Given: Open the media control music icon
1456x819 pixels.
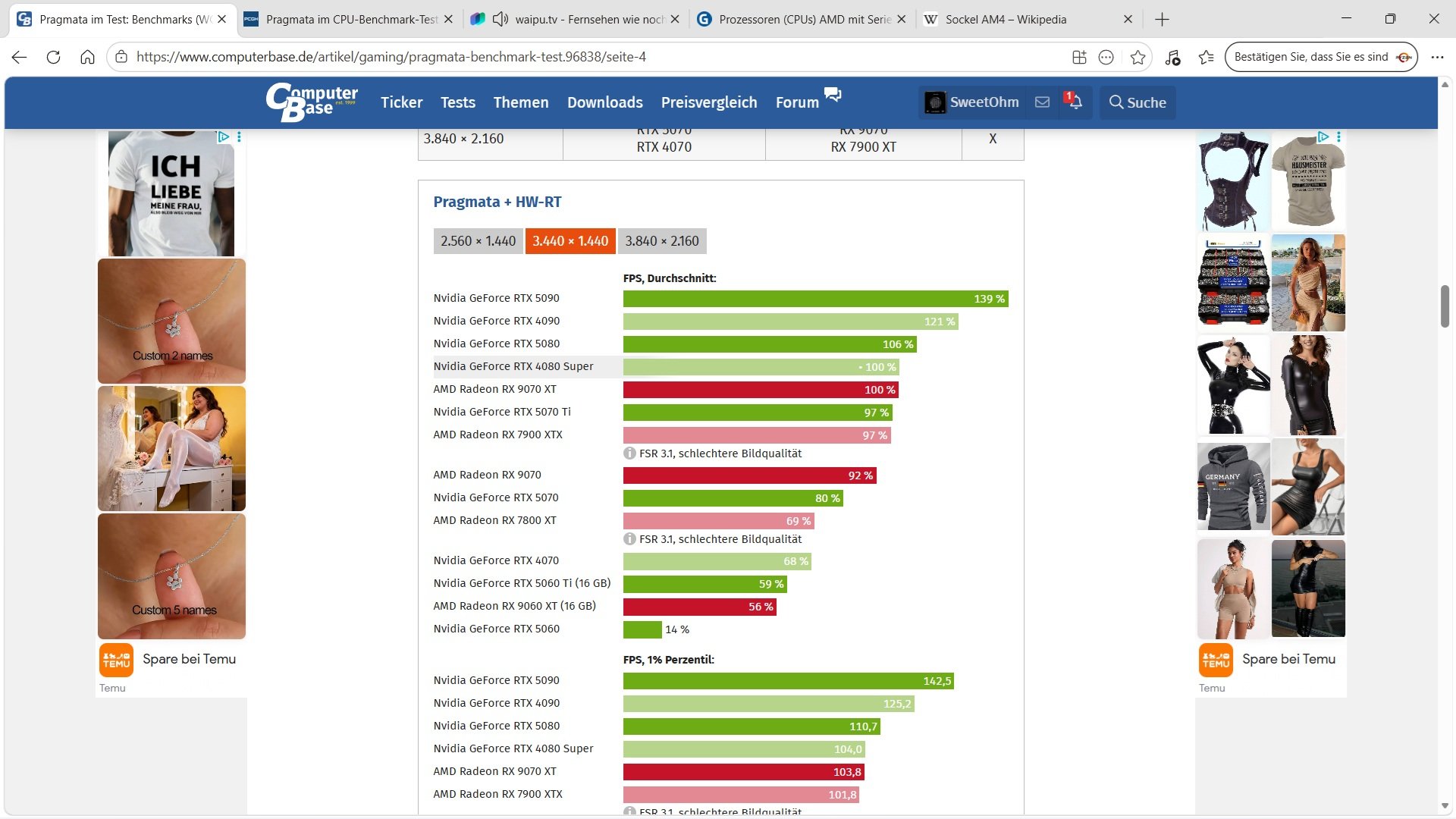Looking at the screenshot, I should point(1172,57).
